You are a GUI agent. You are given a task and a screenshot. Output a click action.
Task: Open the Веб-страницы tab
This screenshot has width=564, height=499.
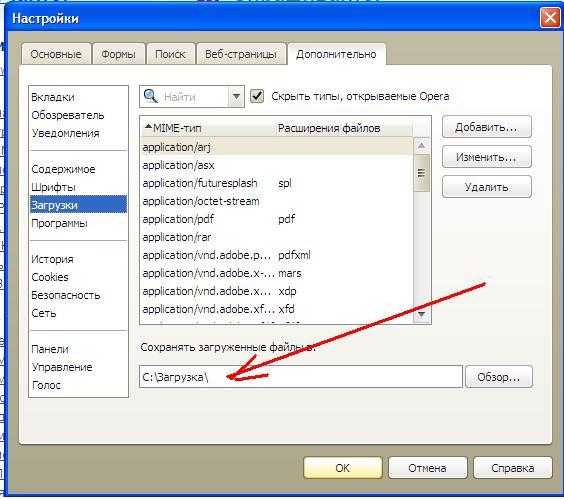[241, 54]
